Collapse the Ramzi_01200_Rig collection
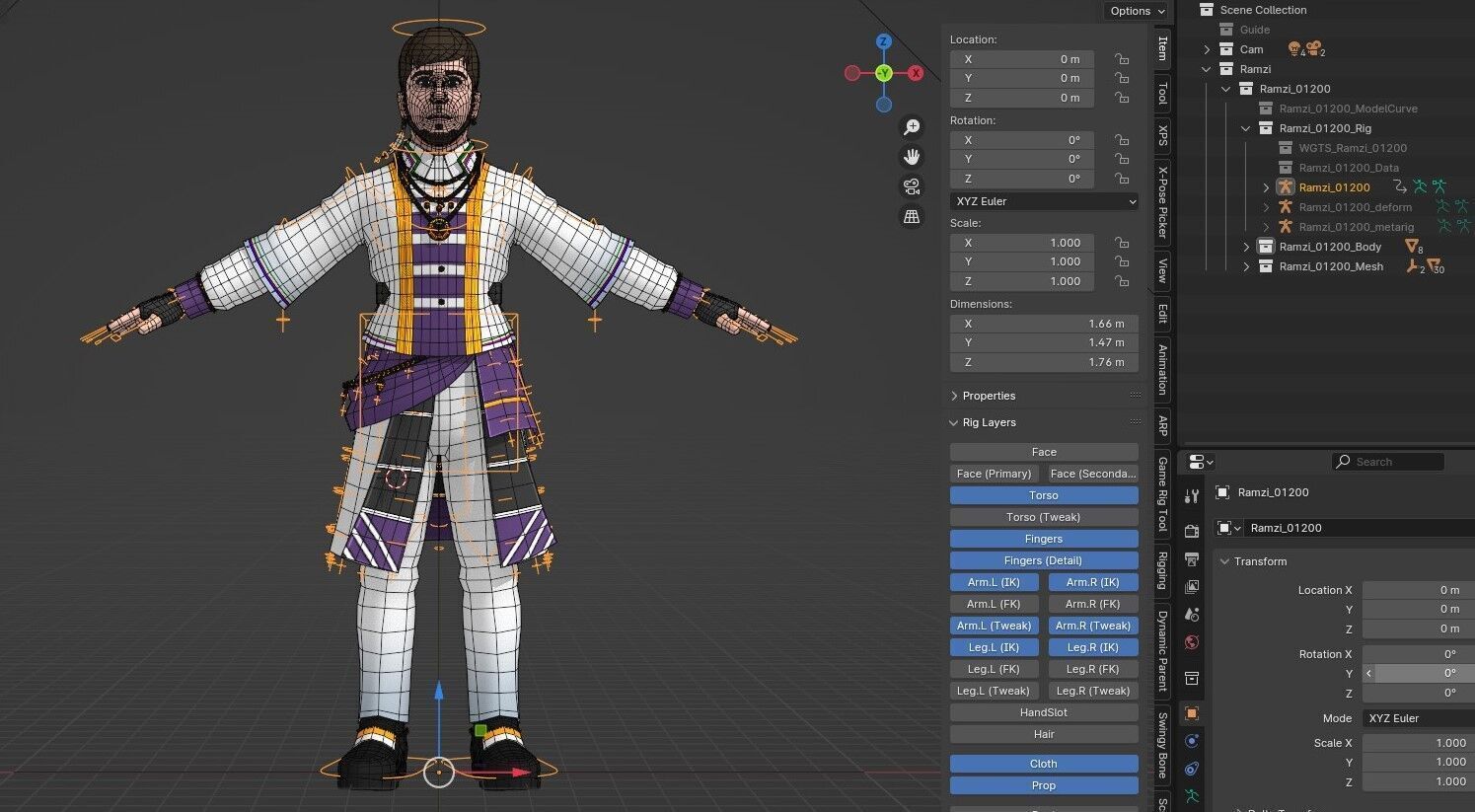Viewport: 1475px width, 812px height. (x=1245, y=128)
